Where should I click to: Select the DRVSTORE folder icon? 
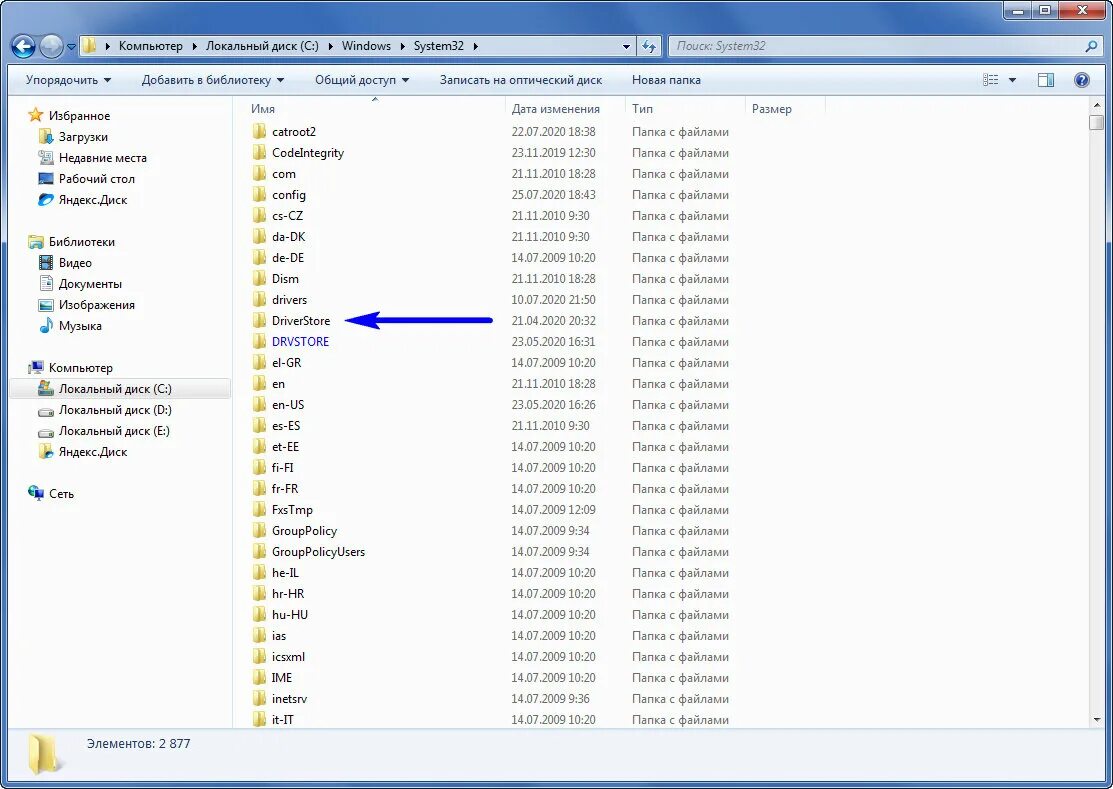coord(259,342)
